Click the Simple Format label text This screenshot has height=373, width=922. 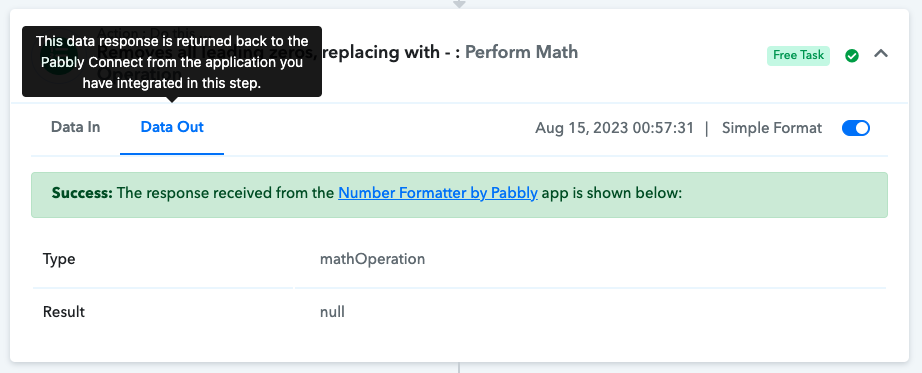(771, 128)
